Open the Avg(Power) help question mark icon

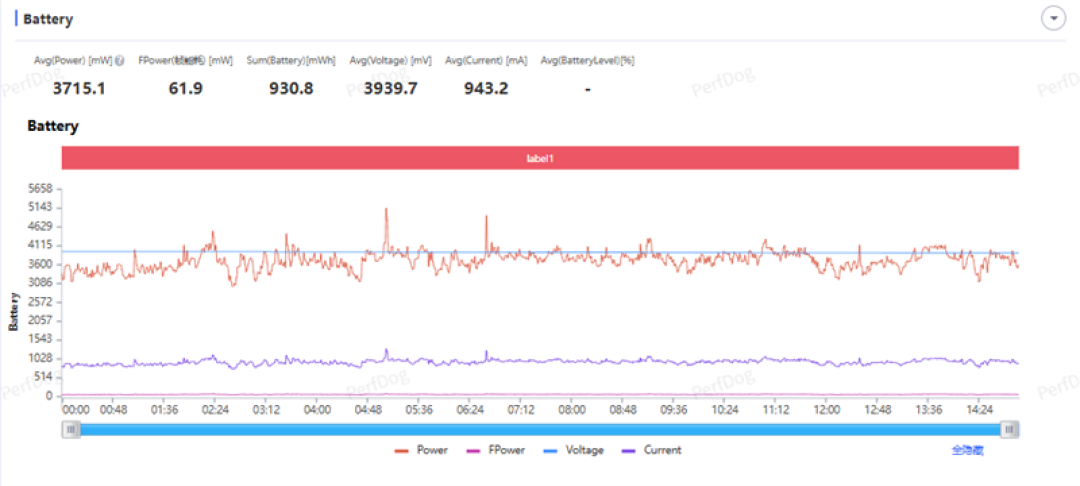[120, 61]
